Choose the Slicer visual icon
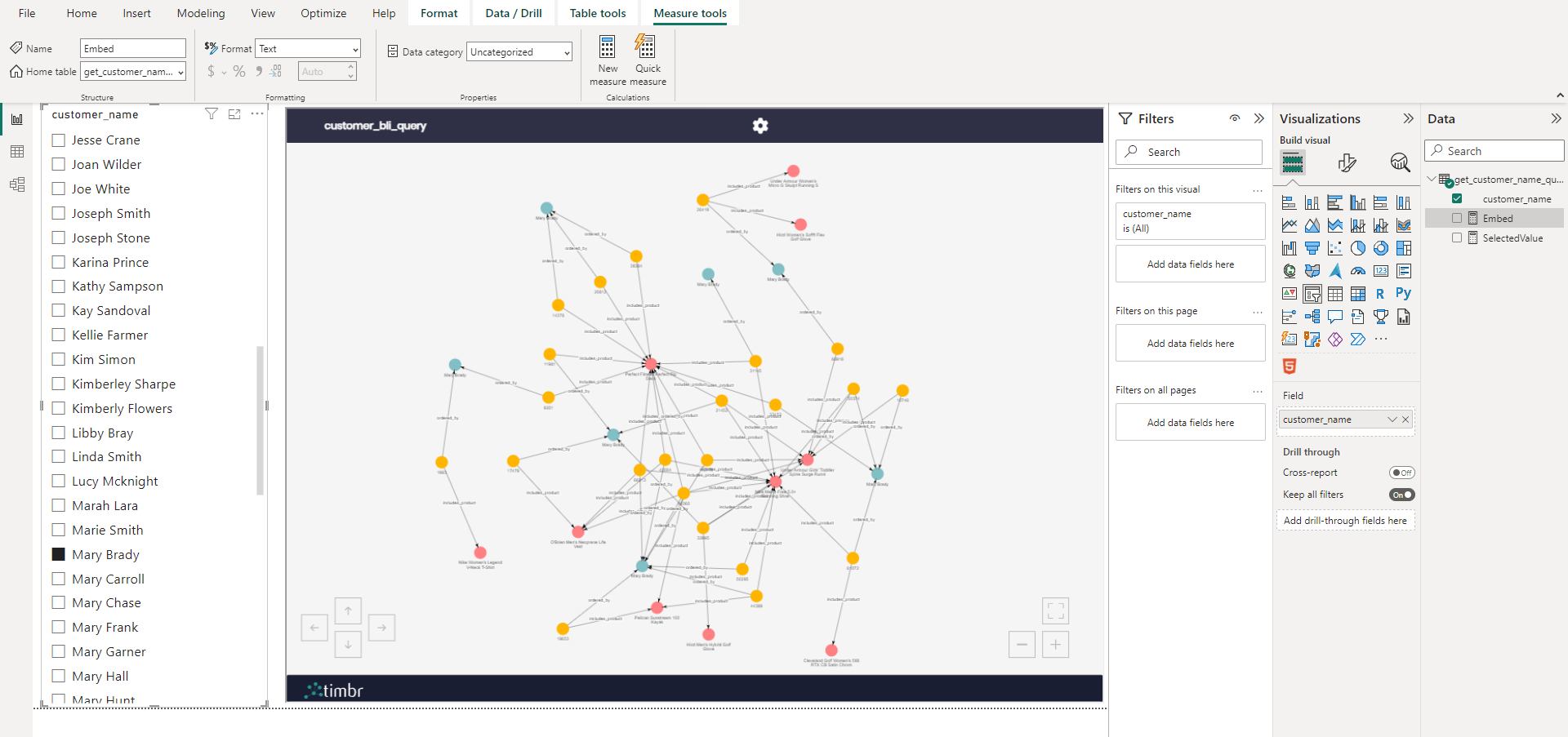The width and height of the screenshot is (1568, 737). click(1312, 294)
